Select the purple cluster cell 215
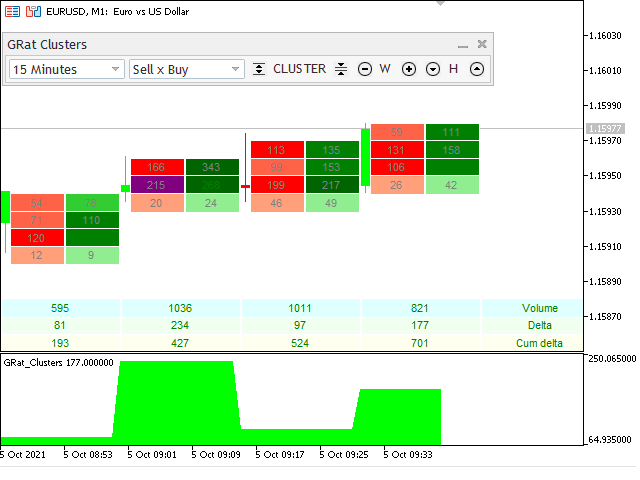Image resolution: width=640 pixels, height=480 pixels. coord(157,185)
